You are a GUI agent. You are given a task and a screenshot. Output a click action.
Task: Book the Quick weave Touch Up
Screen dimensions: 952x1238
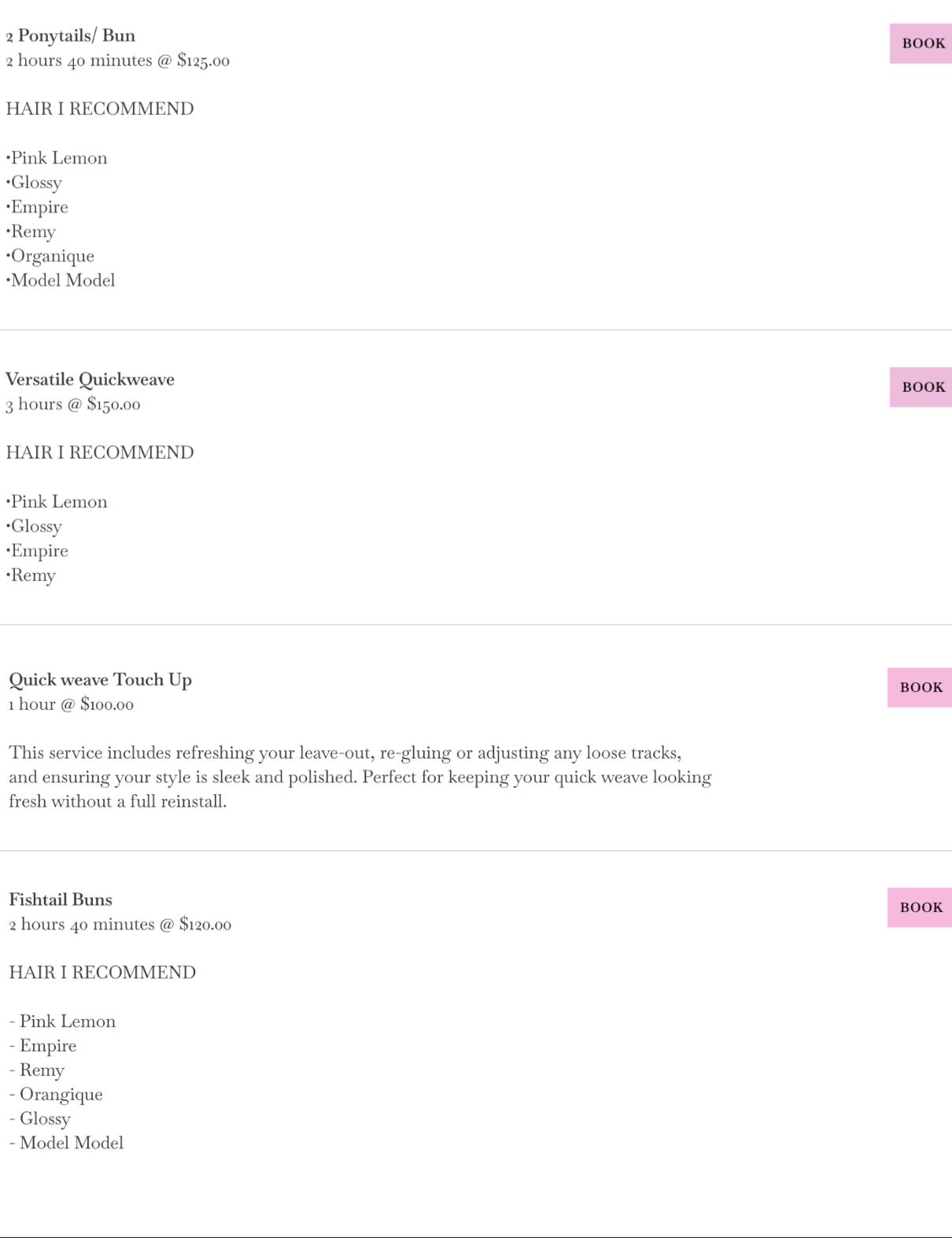point(920,688)
